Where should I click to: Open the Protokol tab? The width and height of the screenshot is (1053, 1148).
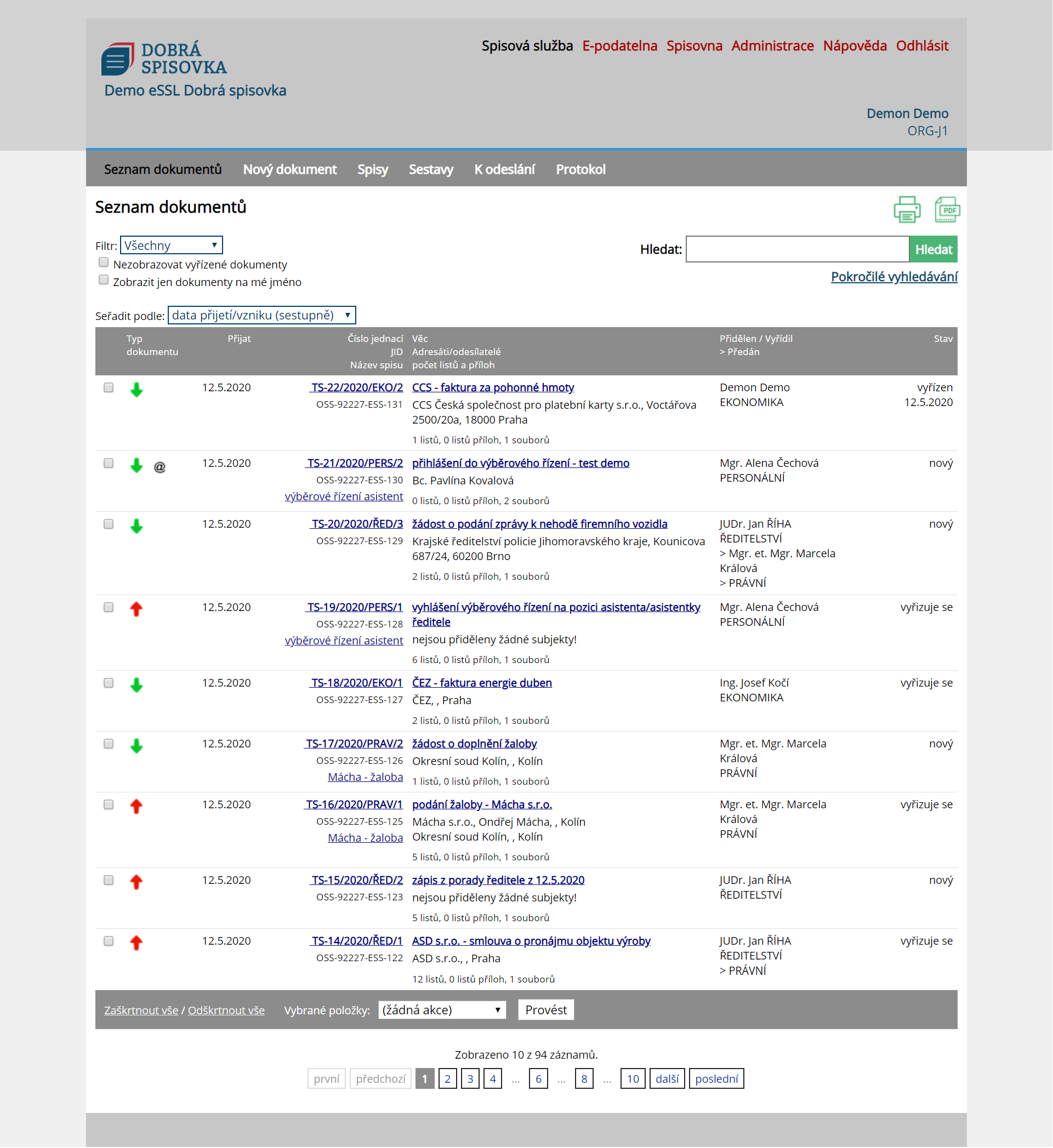(x=581, y=170)
